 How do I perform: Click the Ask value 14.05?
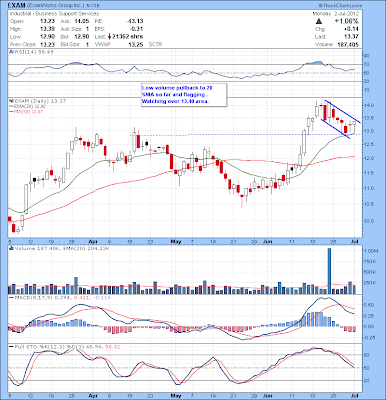click(x=82, y=21)
